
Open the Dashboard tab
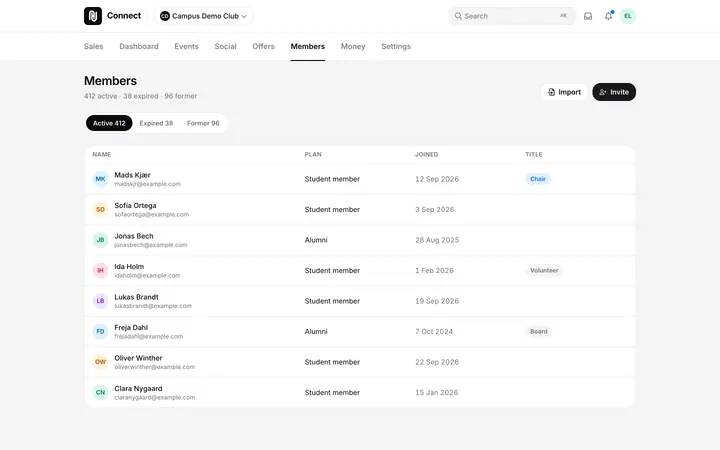(x=139, y=46)
